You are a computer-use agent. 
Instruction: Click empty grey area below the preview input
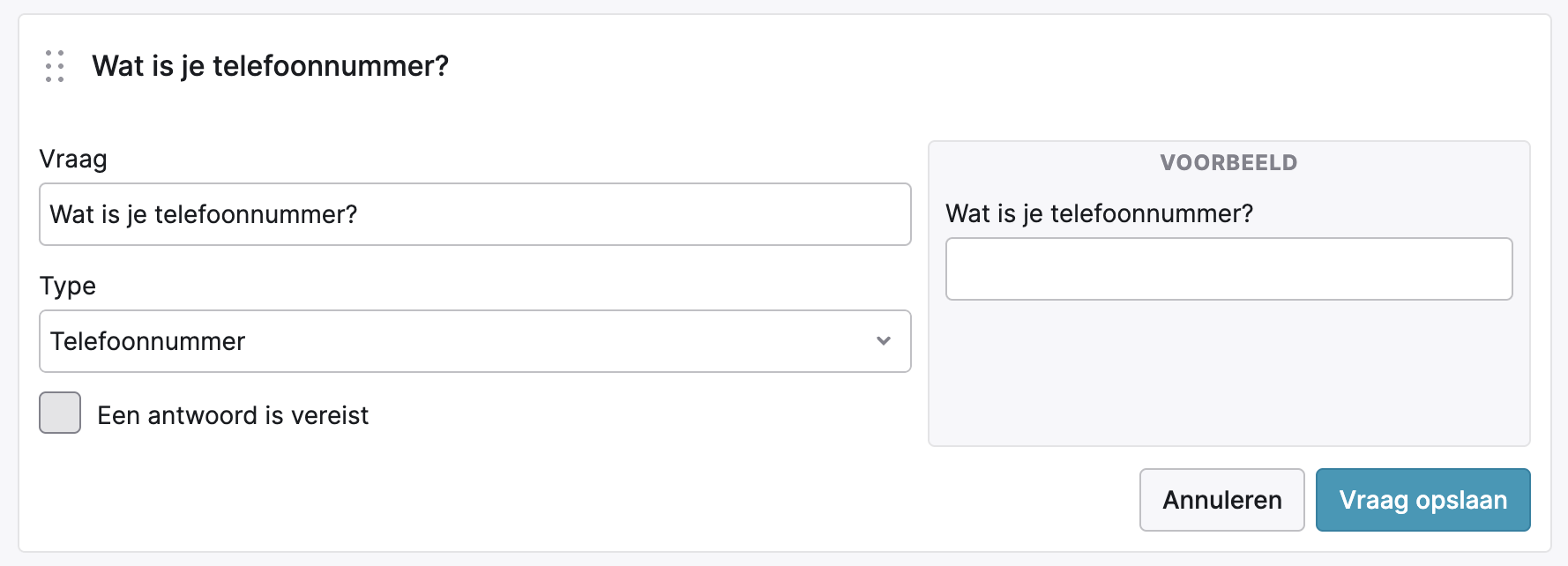click(1228, 375)
